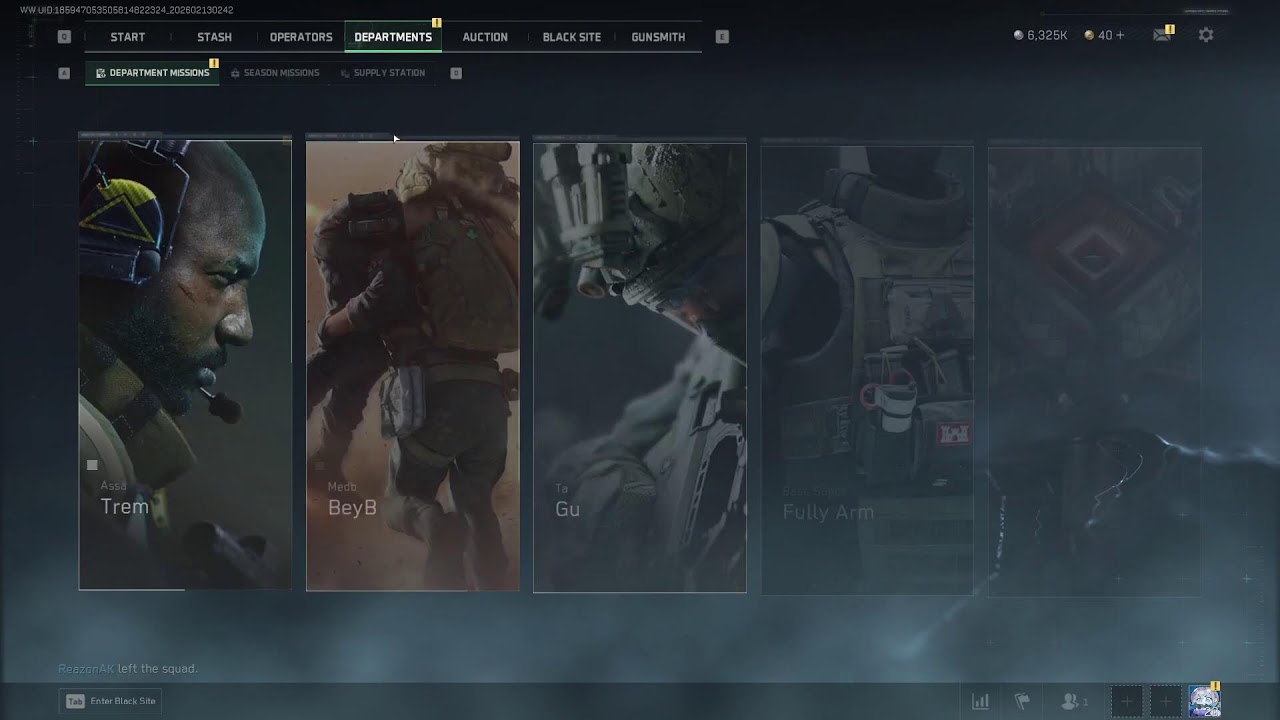Select the DEPARTMENTS tab
This screenshot has height=720, width=1280.
pos(393,37)
